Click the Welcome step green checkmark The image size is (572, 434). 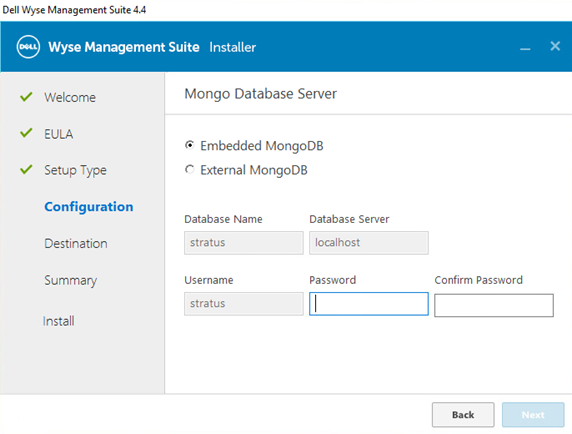point(26,97)
